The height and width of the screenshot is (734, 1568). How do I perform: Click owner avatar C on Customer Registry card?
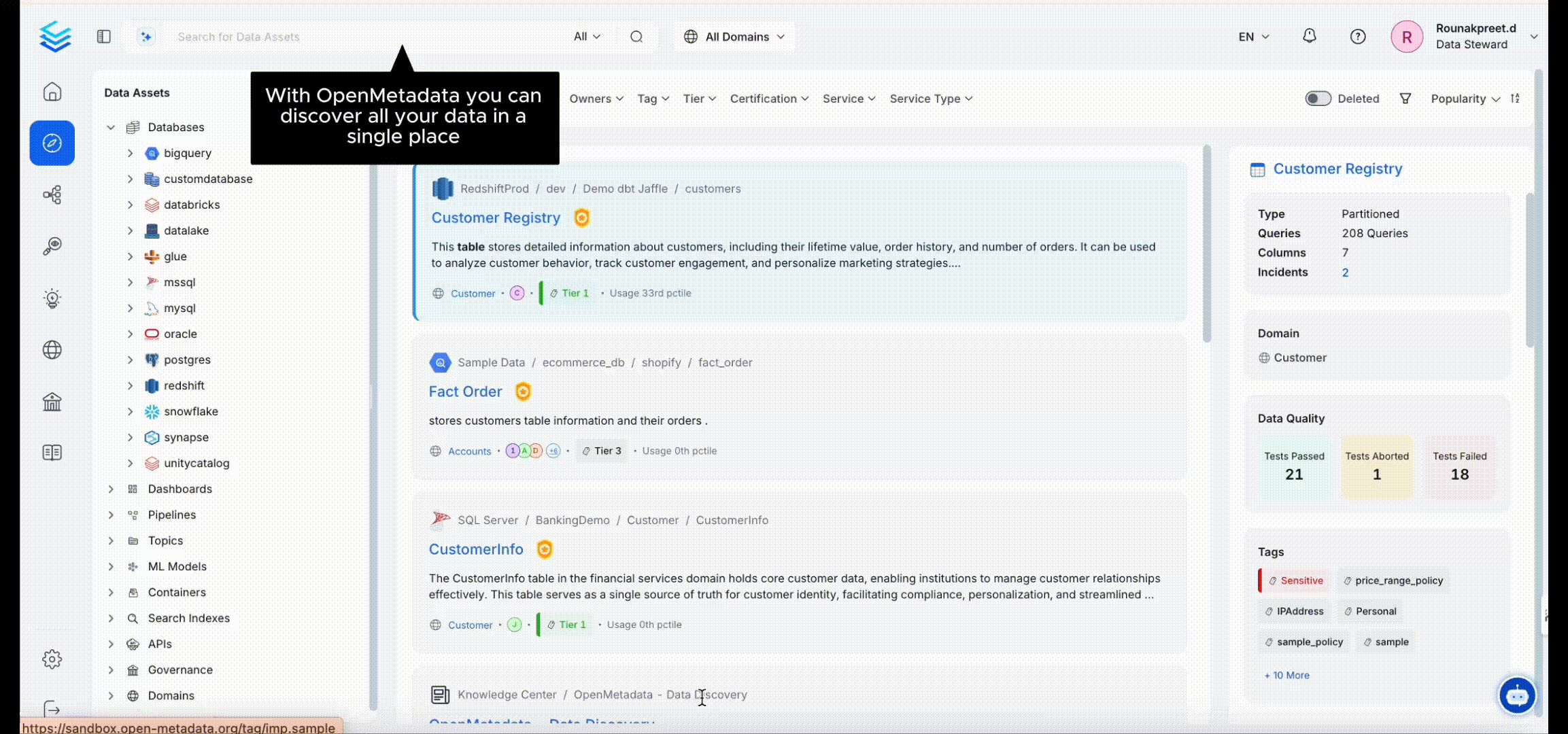(517, 293)
